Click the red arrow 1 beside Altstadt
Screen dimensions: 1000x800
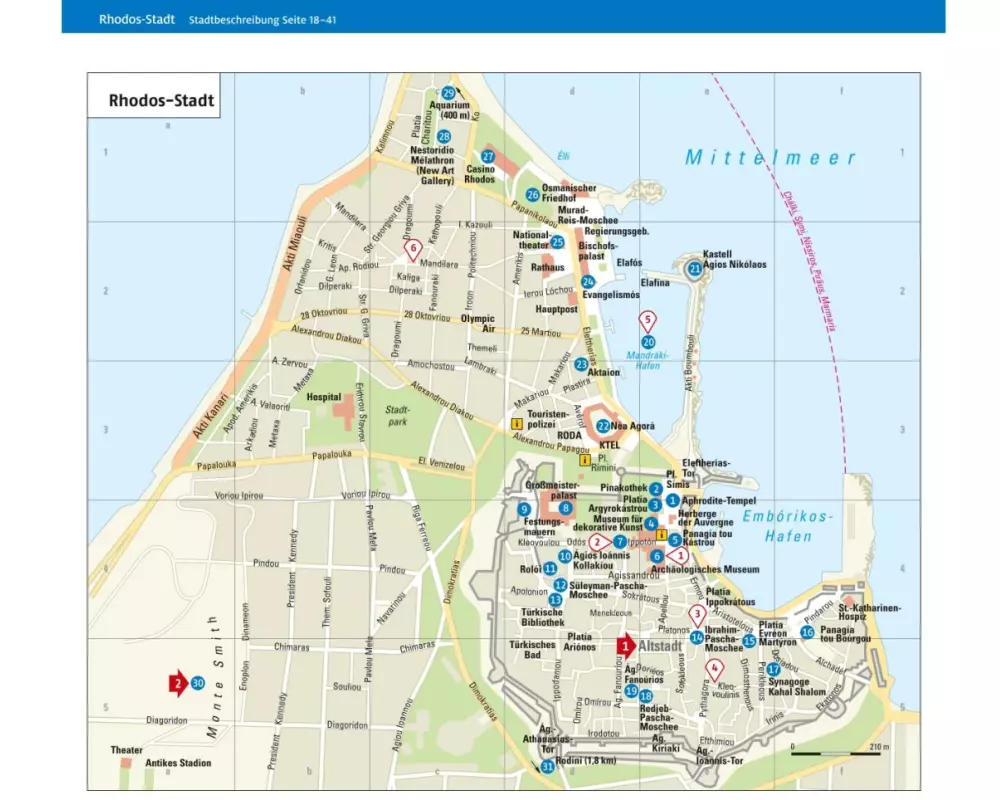click(626, 646)
